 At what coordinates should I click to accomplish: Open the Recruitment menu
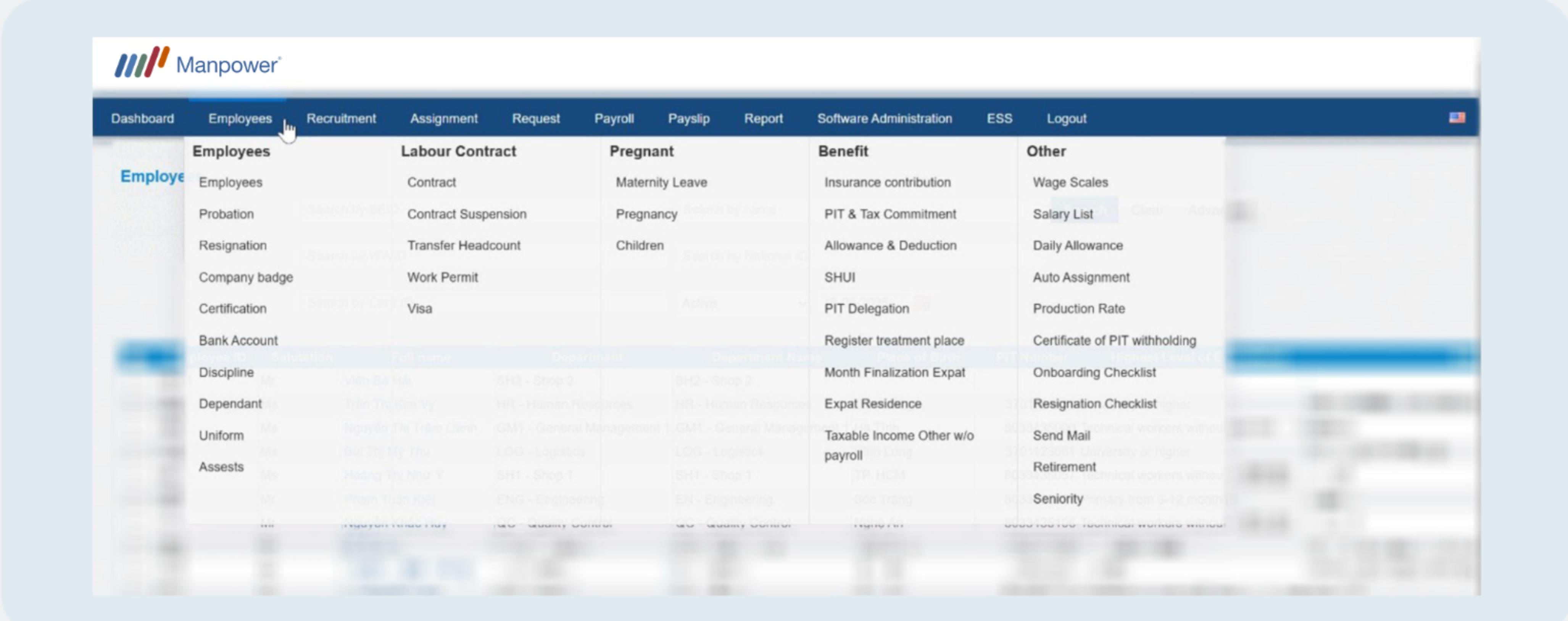coord(341,119)
